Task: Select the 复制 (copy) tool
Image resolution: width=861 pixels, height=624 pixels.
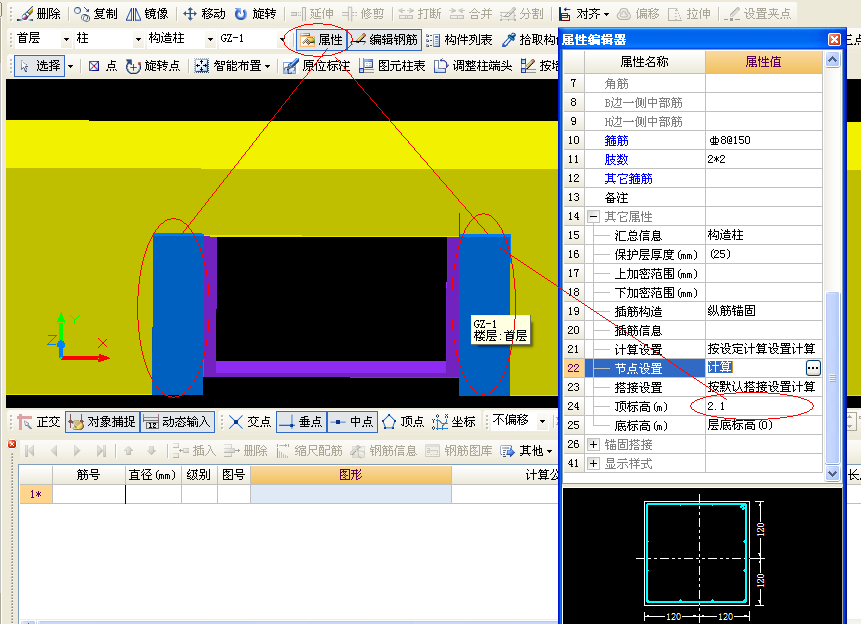Action: pyautogui.click(x=96, y=14)
